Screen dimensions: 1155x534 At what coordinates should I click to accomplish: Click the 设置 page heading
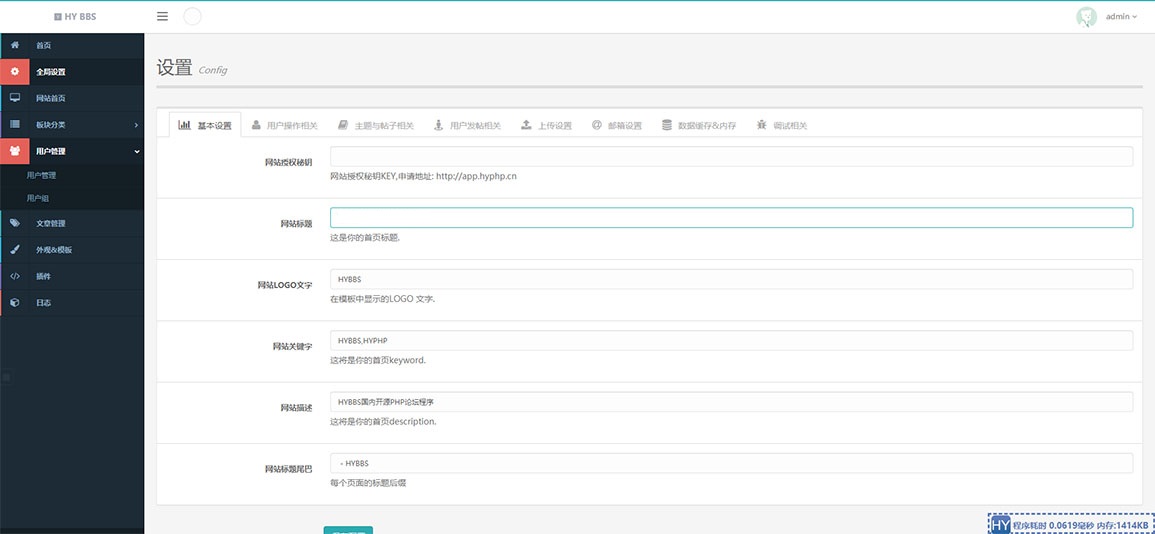(175, 68)
